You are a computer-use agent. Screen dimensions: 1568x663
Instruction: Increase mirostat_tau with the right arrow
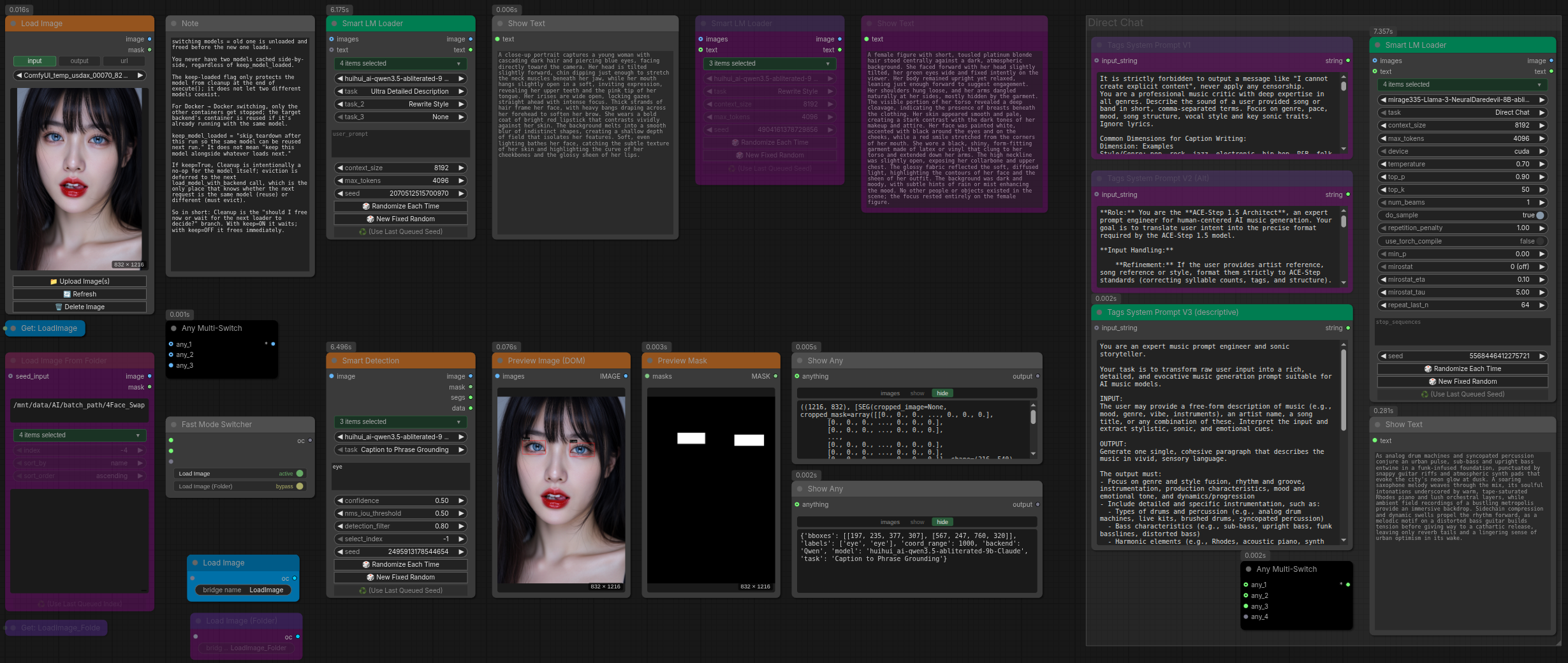[x=1542, y=293]
